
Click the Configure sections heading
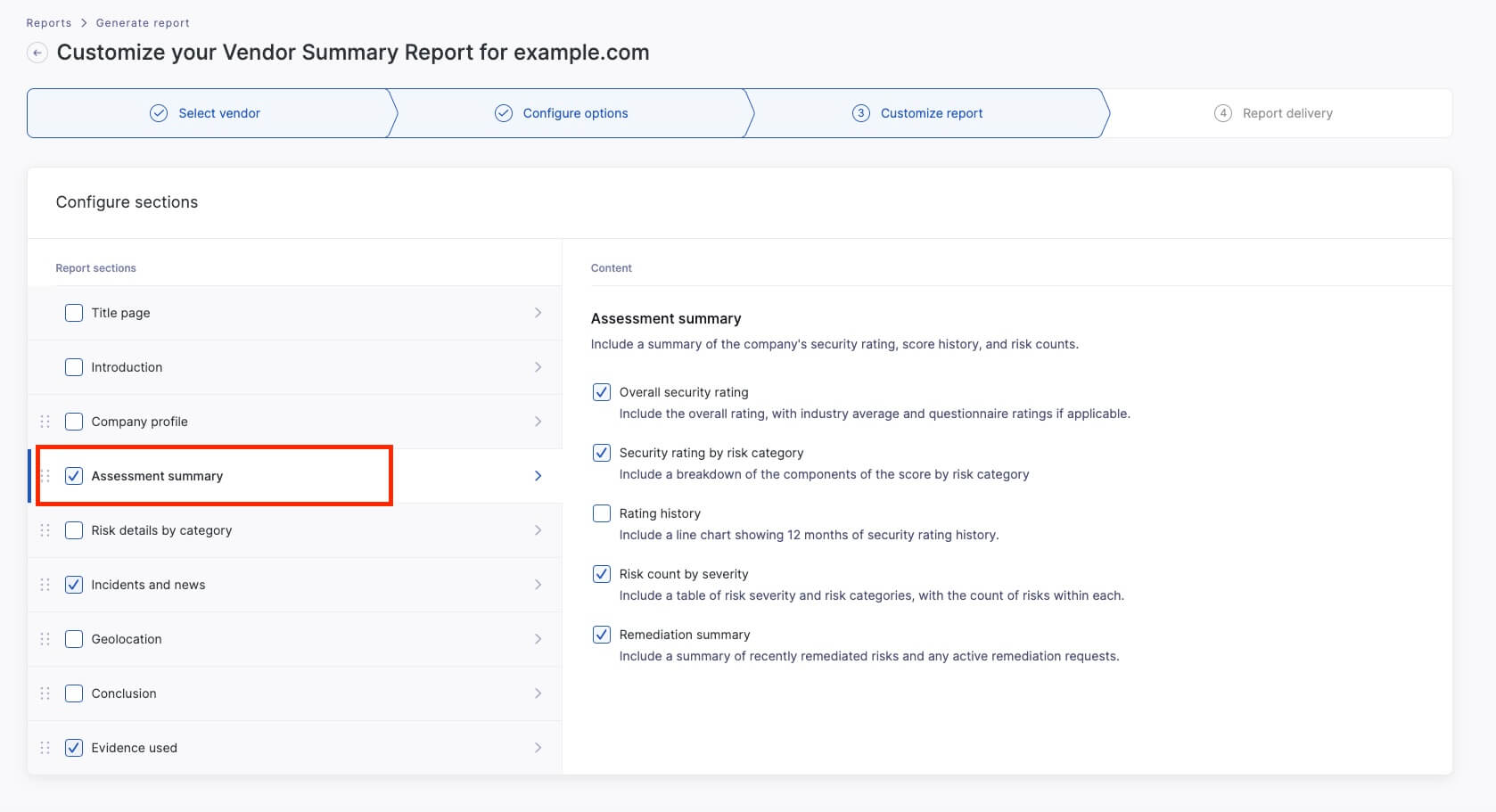[127, 202]
